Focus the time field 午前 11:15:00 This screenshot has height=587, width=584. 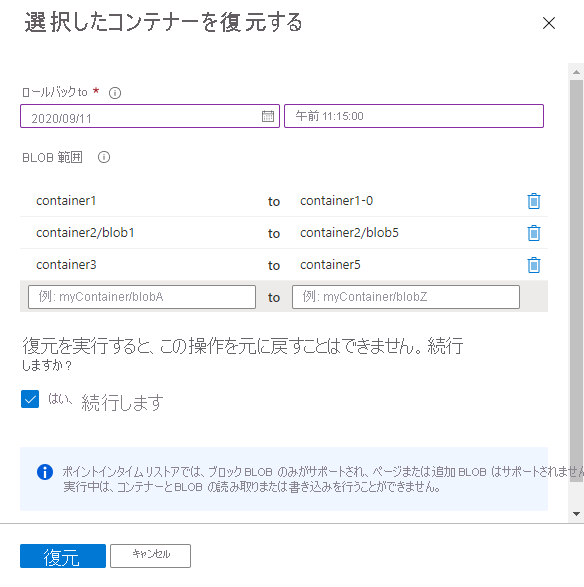coord(414,116)
